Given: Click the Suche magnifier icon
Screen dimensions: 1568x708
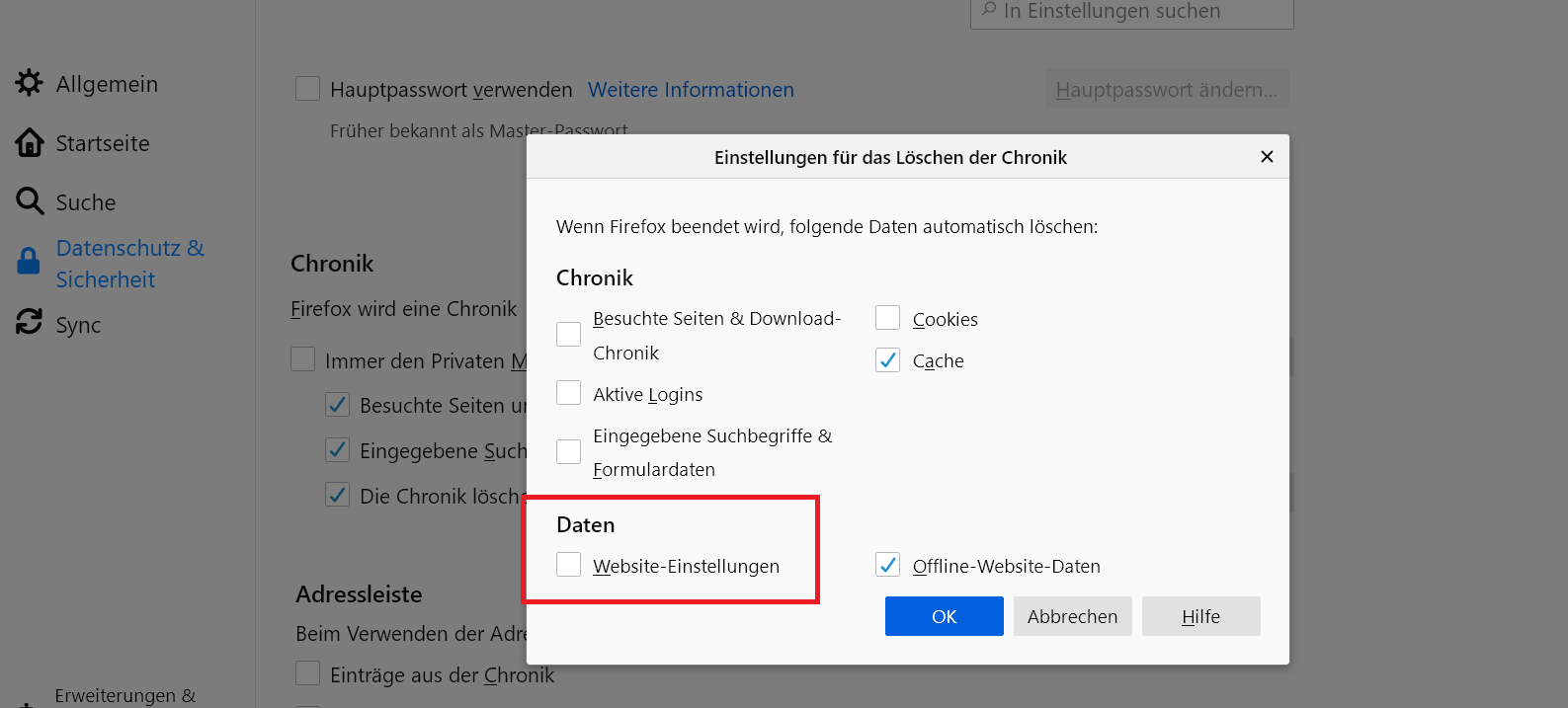Looking at the screenshot, I should pos(30,201).
